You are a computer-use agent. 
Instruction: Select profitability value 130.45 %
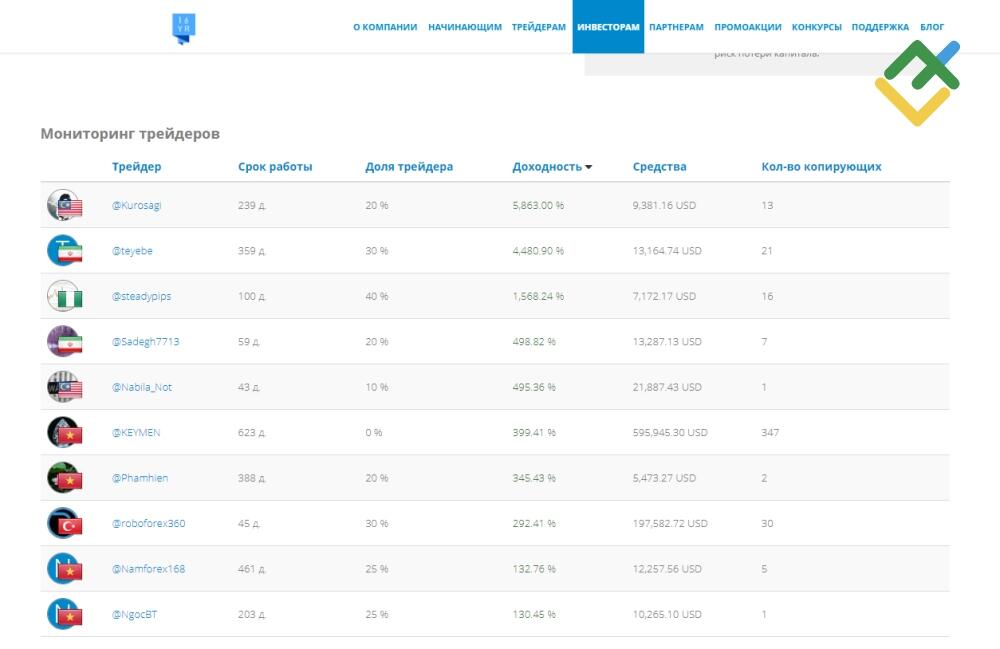point(534,614)
